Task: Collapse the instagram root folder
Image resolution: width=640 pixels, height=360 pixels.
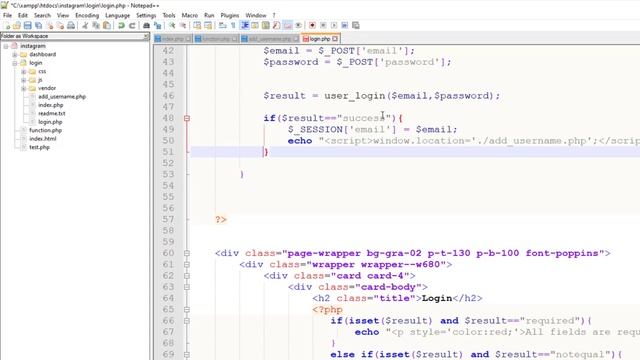Action: click(x=6, y=46)
